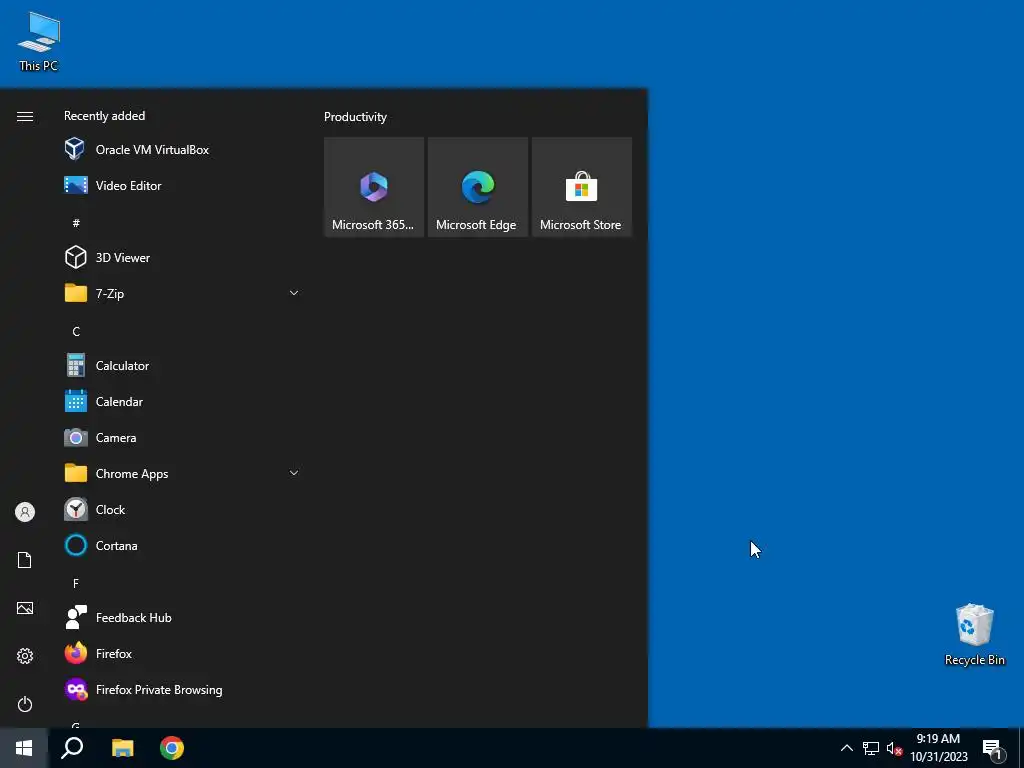Open Settings gear in Start sidebar
Viewport: 1024px width, 768px height.
coord(25,656)
